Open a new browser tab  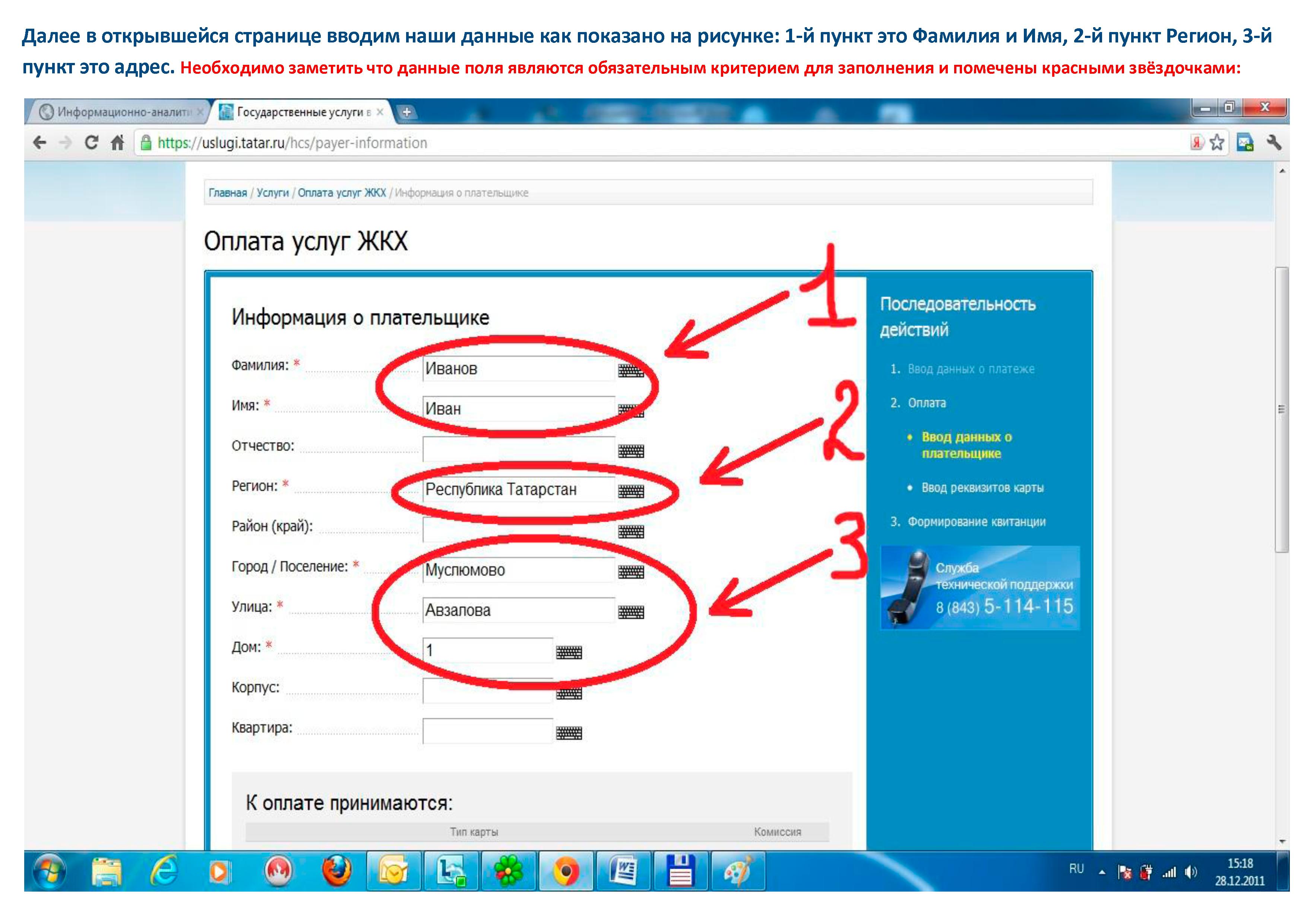click(x=406, y=112)
